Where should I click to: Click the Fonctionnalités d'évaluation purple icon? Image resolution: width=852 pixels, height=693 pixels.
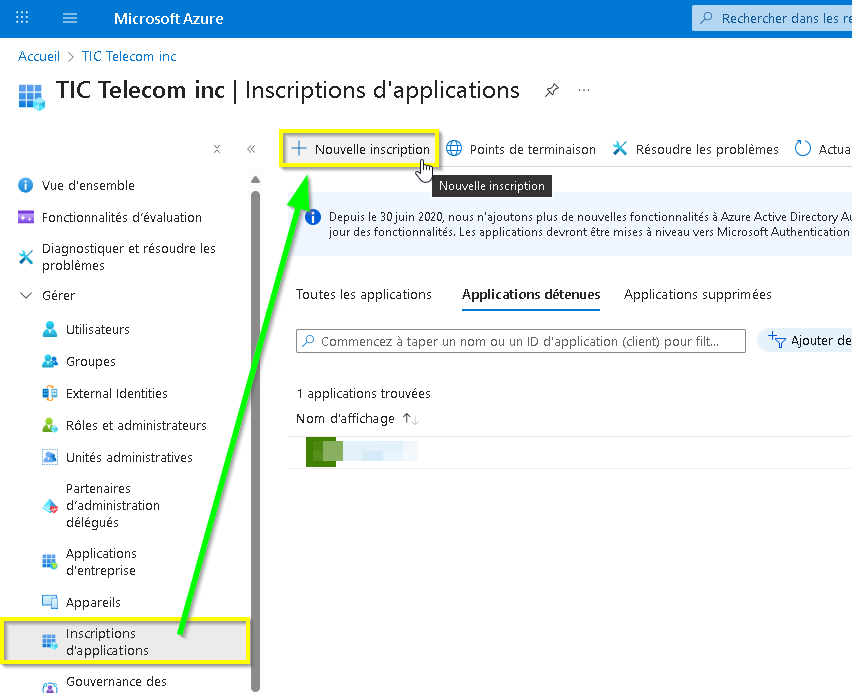click(x=26, y=217)
